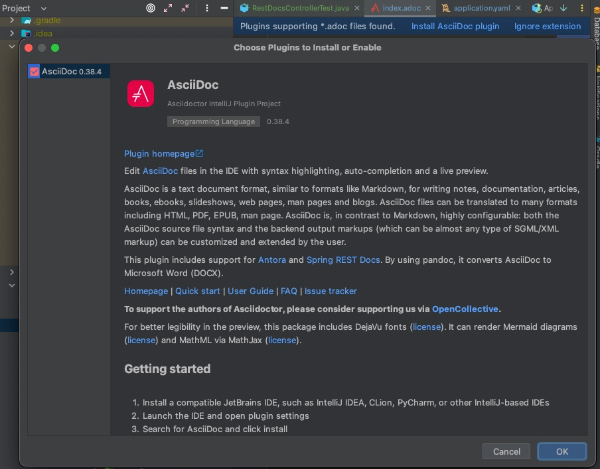Select the .idea folder row
The height and width of the screenshot is (469, 600).
tap(116, 34)
